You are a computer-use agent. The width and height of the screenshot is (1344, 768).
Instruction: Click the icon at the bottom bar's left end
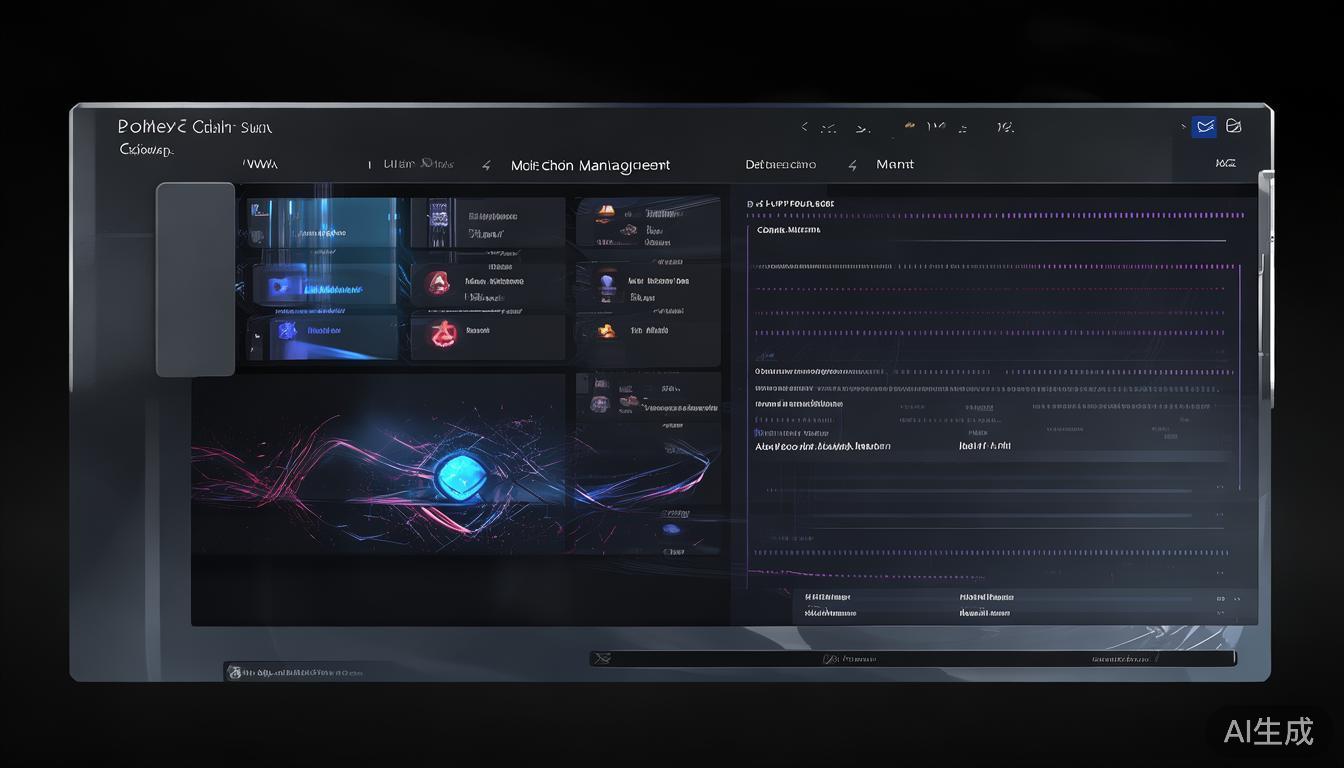click(x=602, y=659)
